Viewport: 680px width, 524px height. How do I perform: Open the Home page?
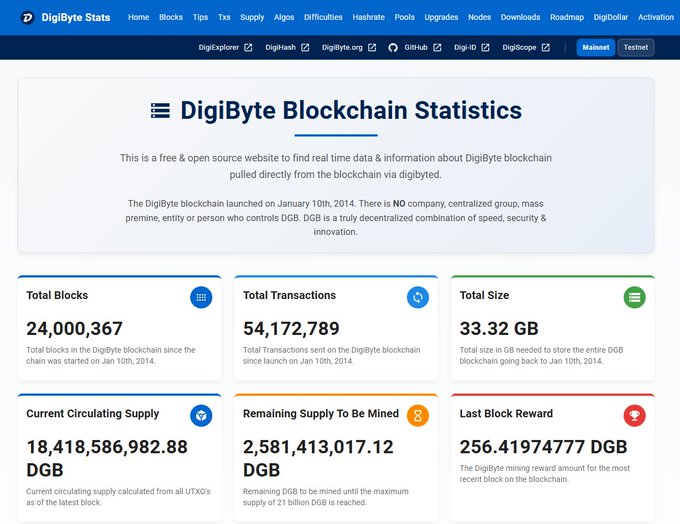pos(138,17)
